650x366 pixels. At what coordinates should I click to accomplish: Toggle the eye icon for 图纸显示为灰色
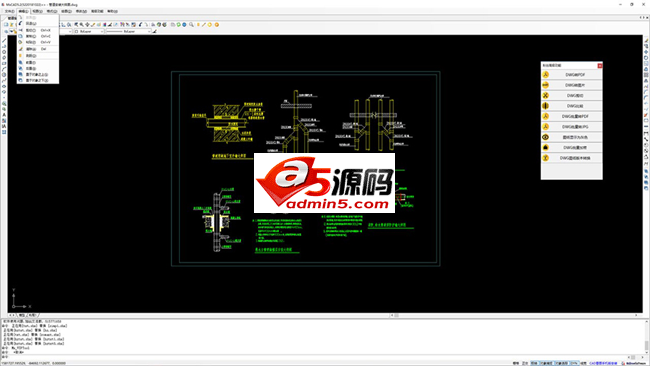546,137
